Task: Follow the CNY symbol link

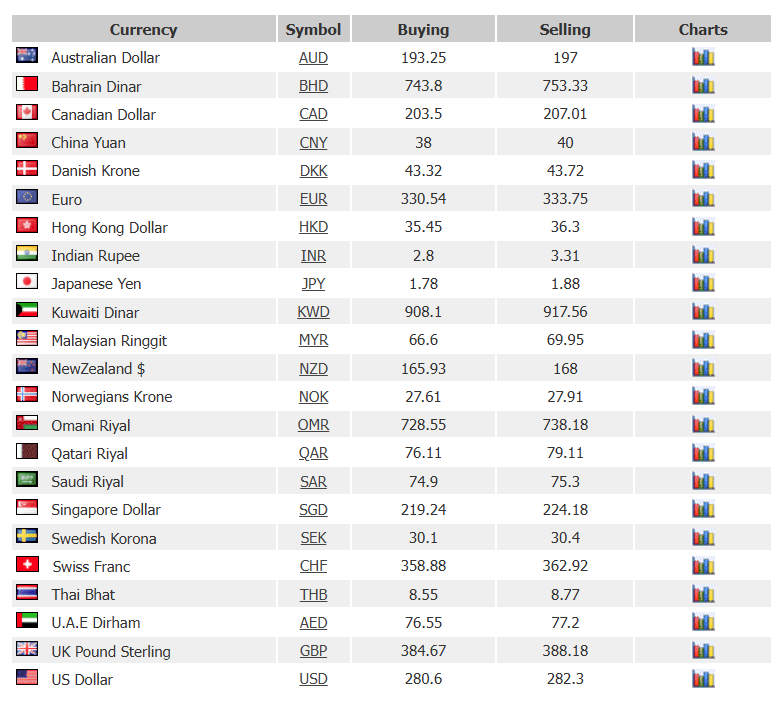Action: 313,142
